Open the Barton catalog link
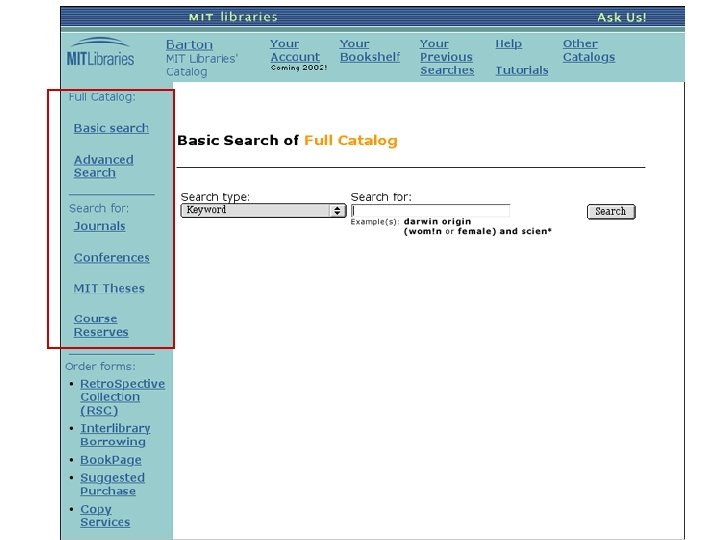Screen dimensions: 720x540 point(189,45)
